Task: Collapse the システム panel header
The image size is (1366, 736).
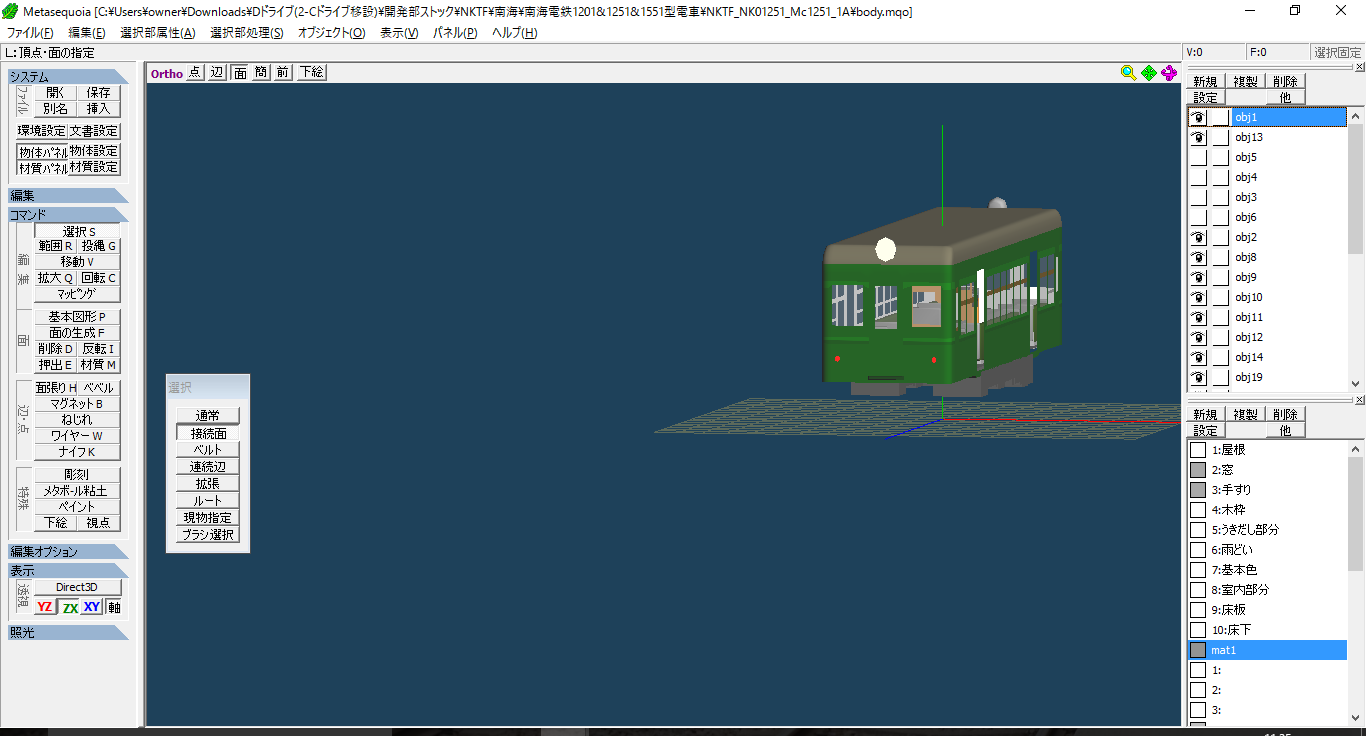Action: (68, 77)
